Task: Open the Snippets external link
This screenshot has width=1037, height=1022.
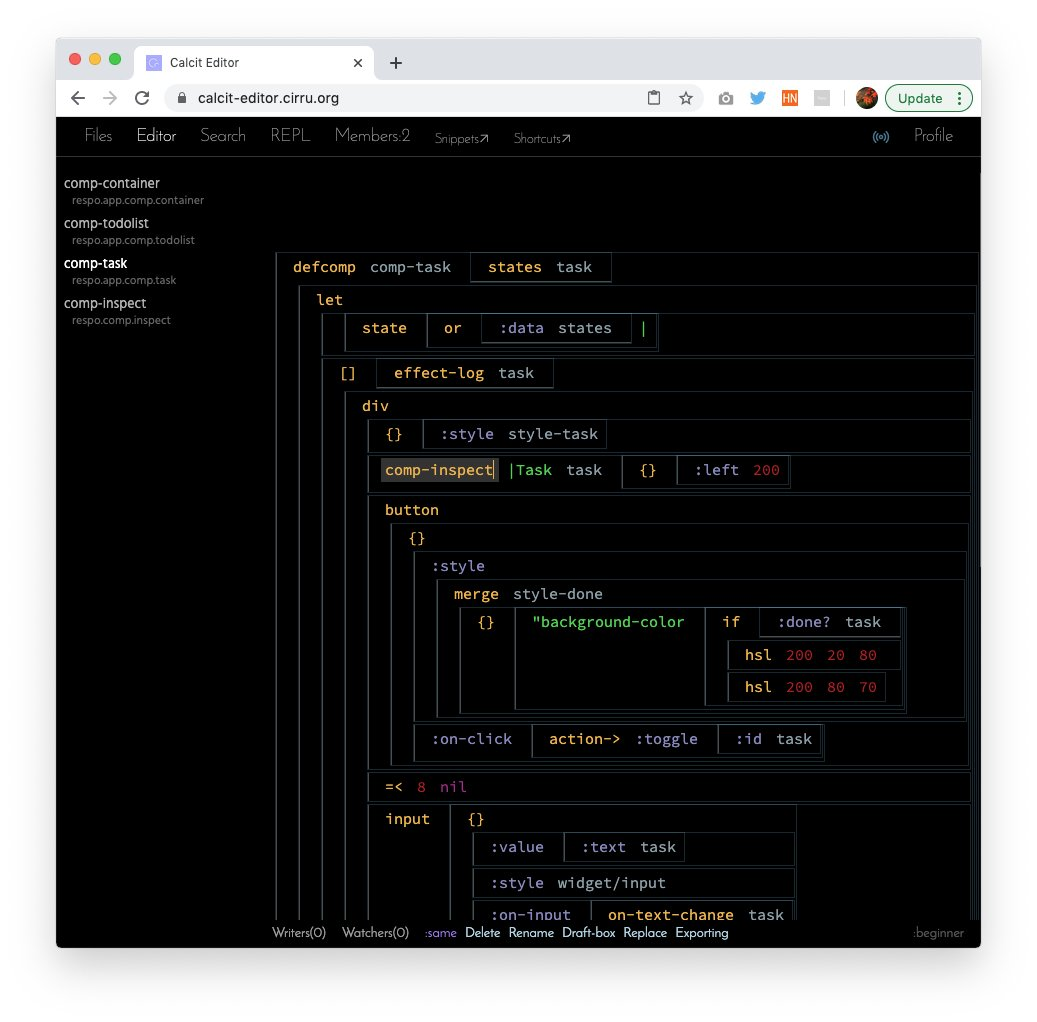Action: [x=462, y=138]
